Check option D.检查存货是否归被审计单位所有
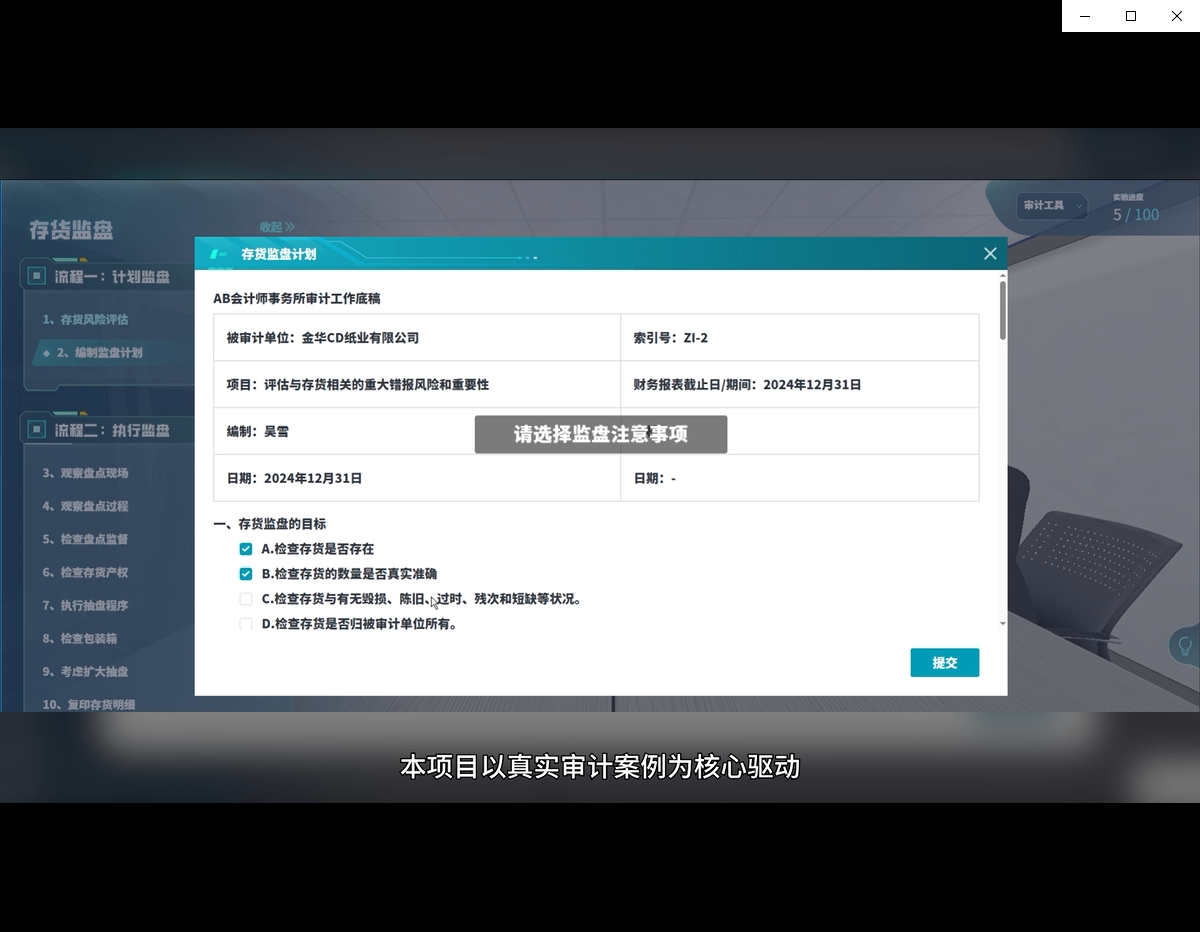Image resolution: width=1200 pixels, height=932 pixels. click(246, 624)
